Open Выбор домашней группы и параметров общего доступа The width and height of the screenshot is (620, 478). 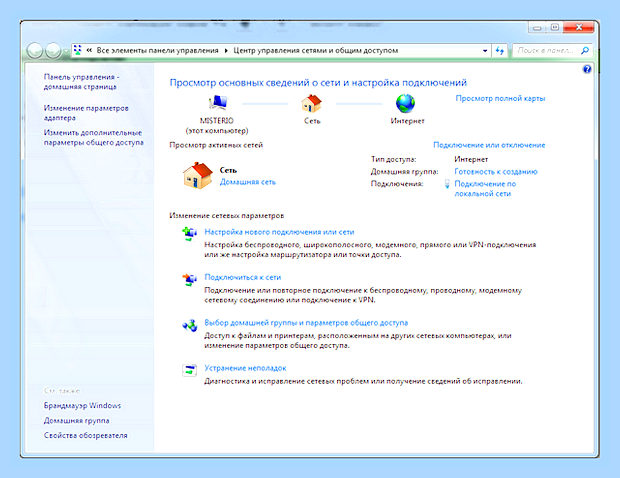(x=306, y=323)
